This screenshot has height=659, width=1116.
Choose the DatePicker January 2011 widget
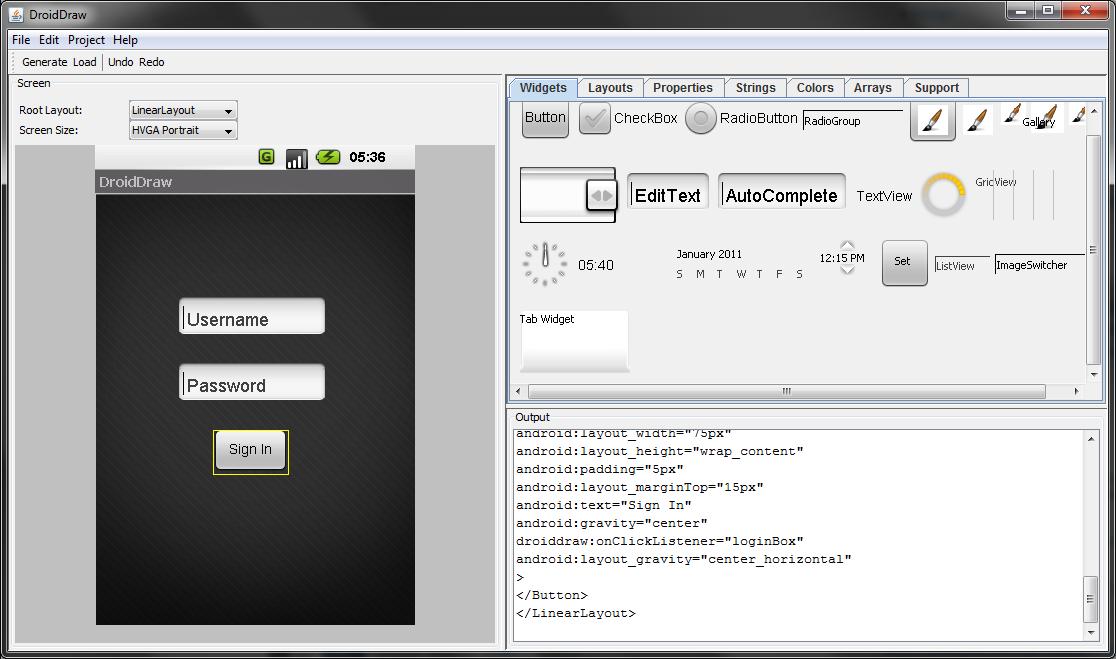tap(740, 264)
